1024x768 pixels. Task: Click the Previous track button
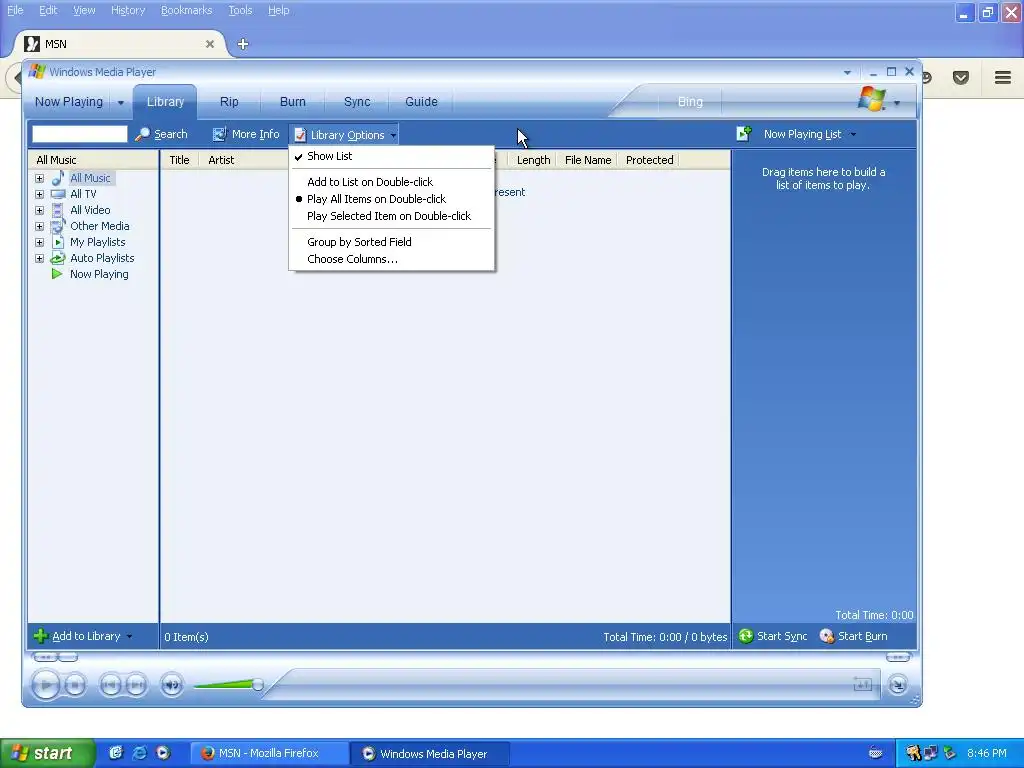tap(110, 685)
